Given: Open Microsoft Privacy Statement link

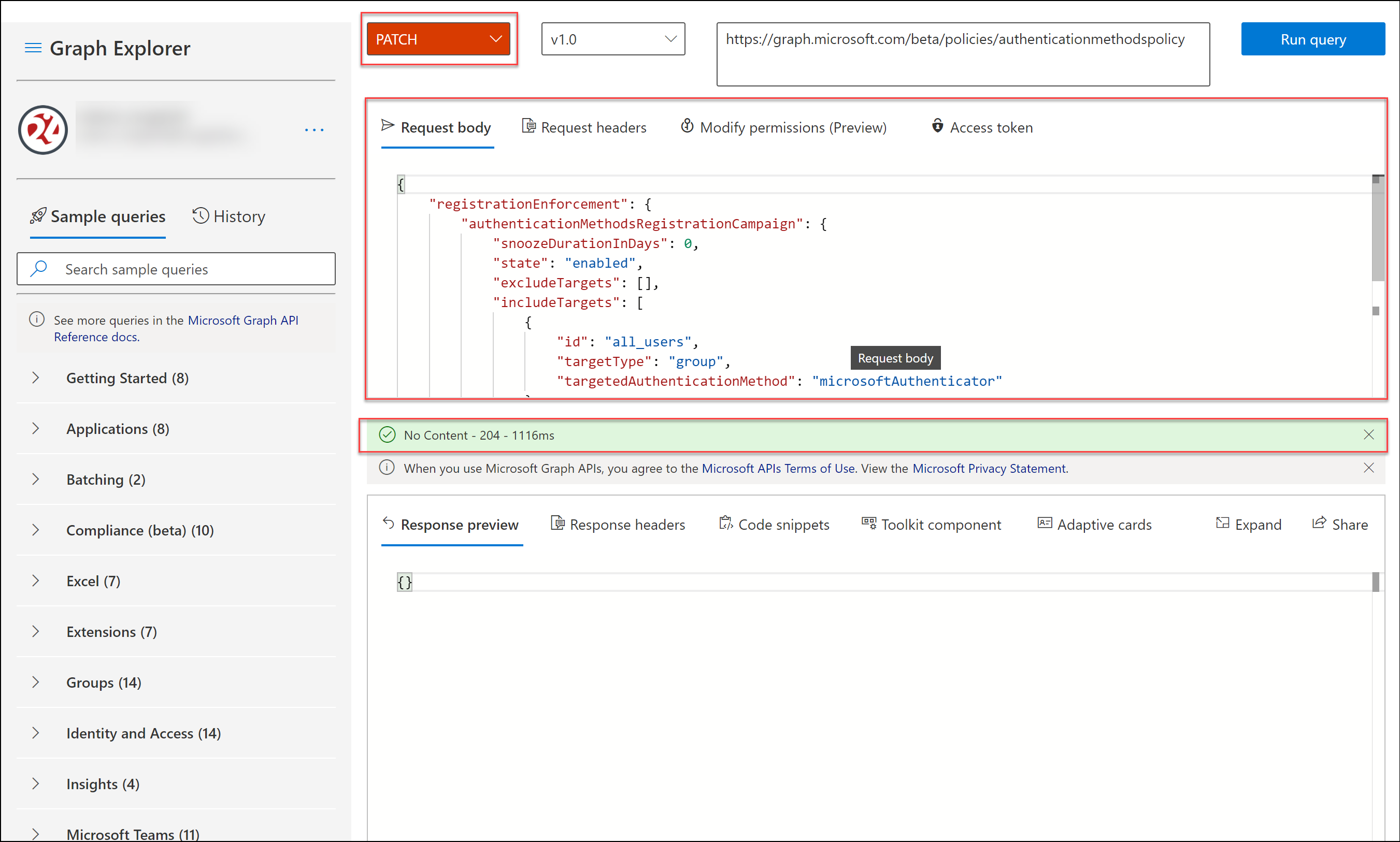Looking at the screenshot, I should pyautogui.click(x=990, y=468).
